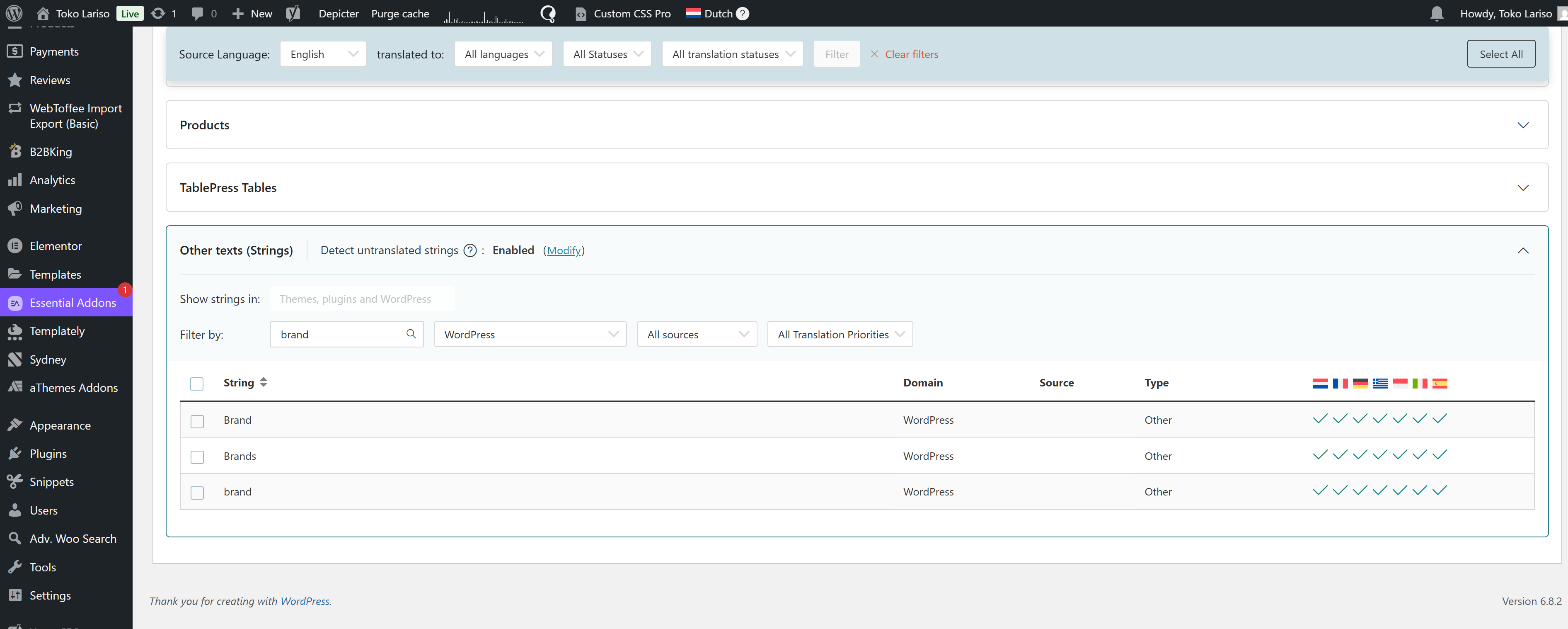Open the WordPress logo menu
This screenshot has width=1568, height=629.
coord(14,13)
